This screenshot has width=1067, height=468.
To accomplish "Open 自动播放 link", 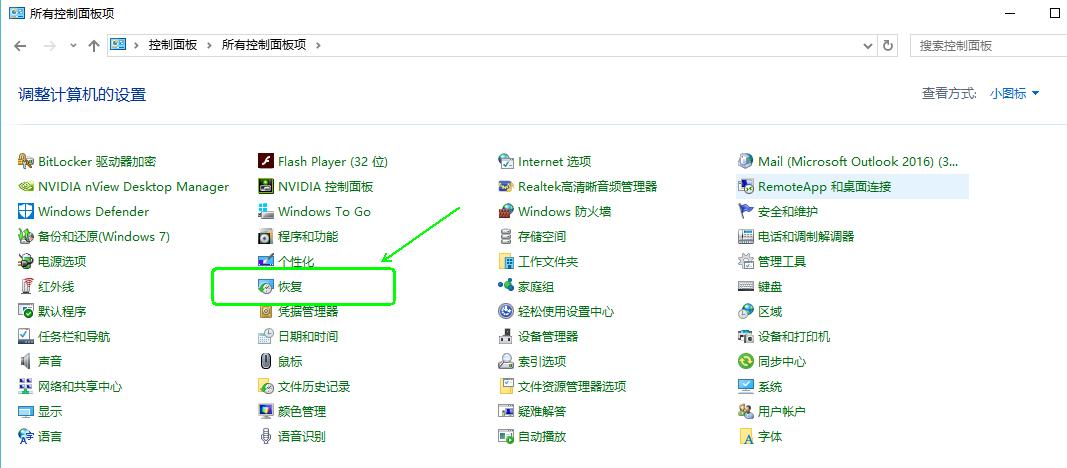I will pos(542,436).
